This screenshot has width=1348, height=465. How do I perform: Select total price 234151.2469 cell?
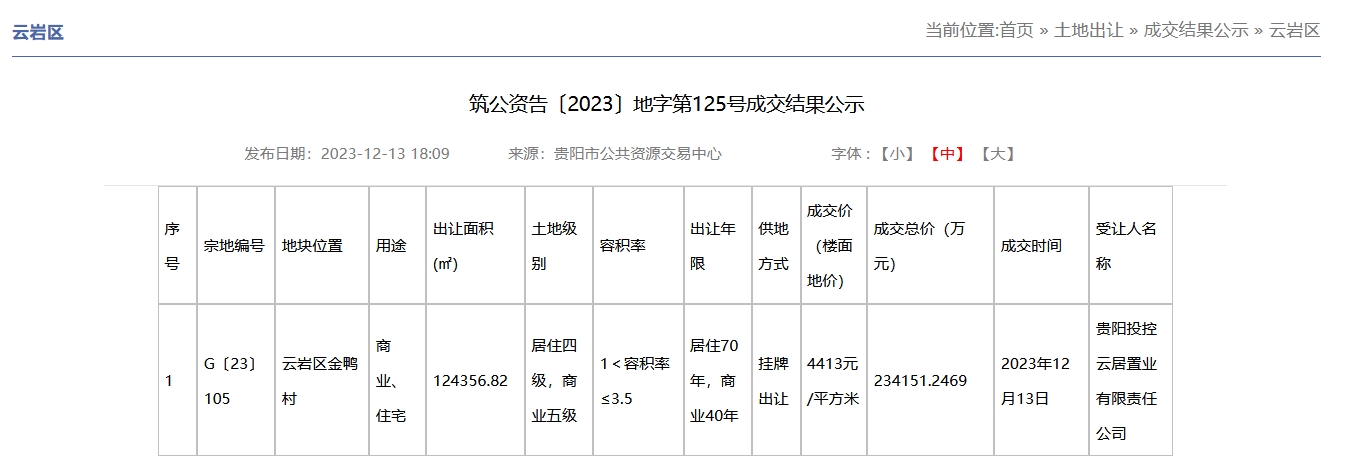click(x=920, y=381)
